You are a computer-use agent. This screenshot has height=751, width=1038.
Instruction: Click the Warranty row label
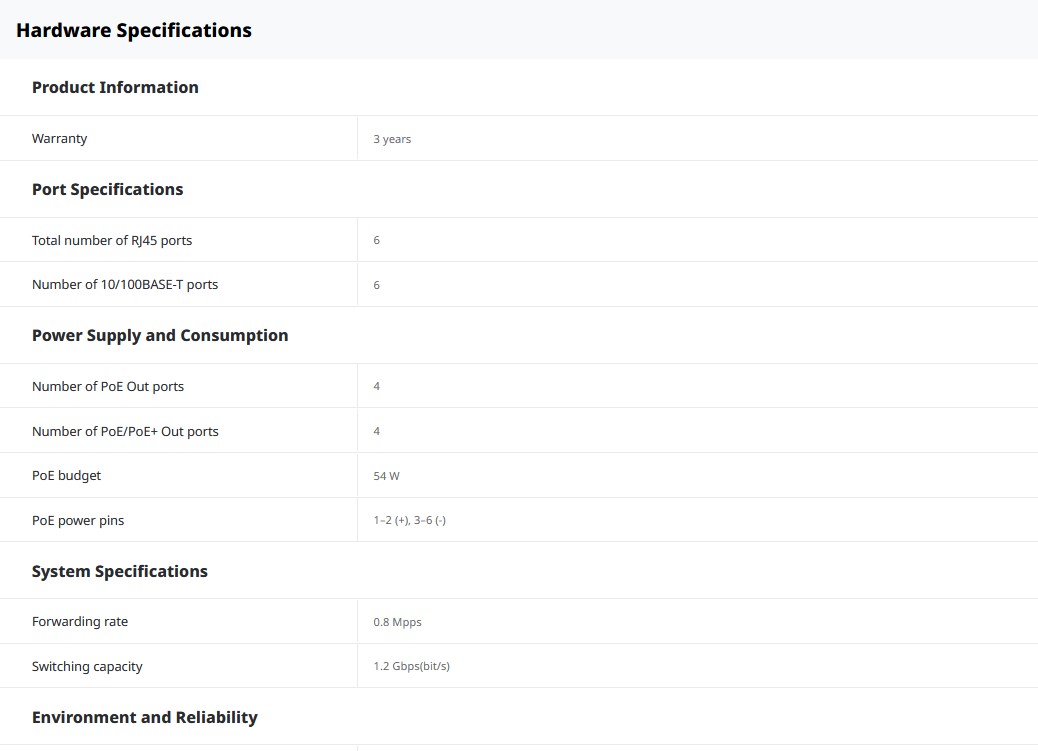coord(59,139)
